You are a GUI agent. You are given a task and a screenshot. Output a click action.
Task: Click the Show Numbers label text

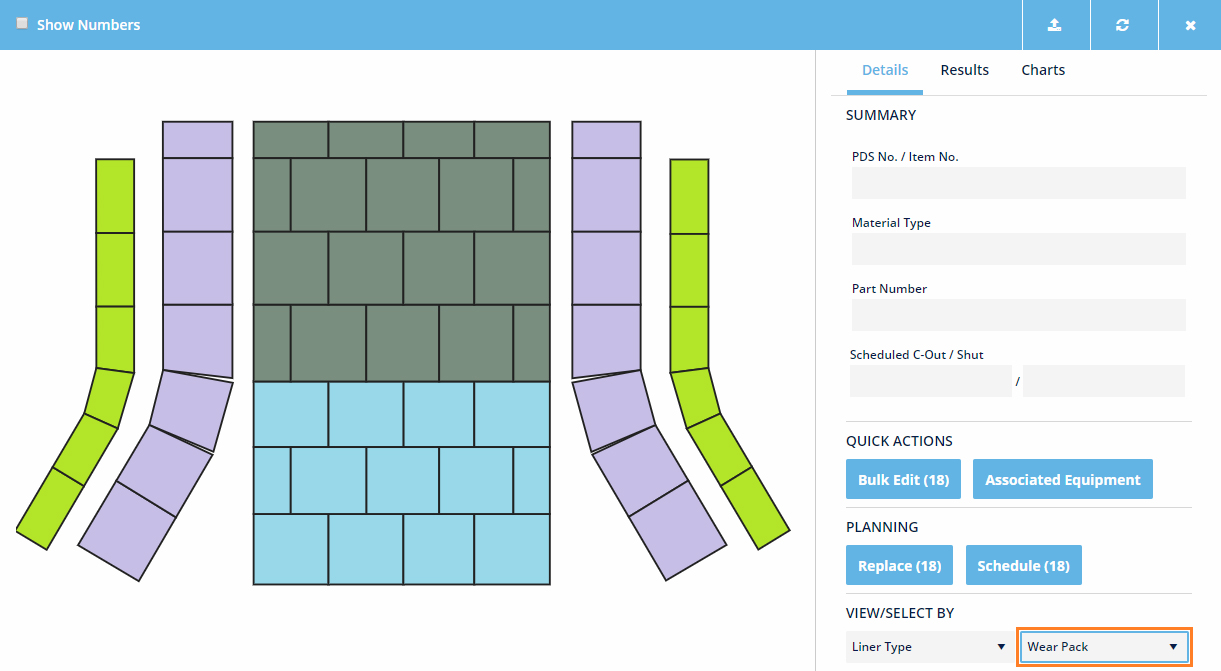click(89, 25)
